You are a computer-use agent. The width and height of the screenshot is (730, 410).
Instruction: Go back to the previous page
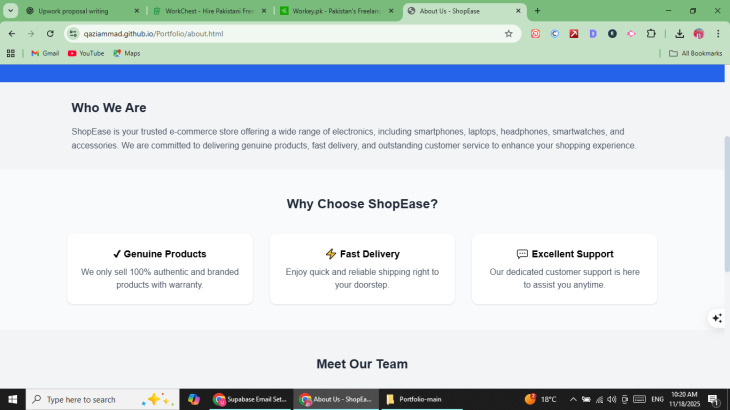12,33
